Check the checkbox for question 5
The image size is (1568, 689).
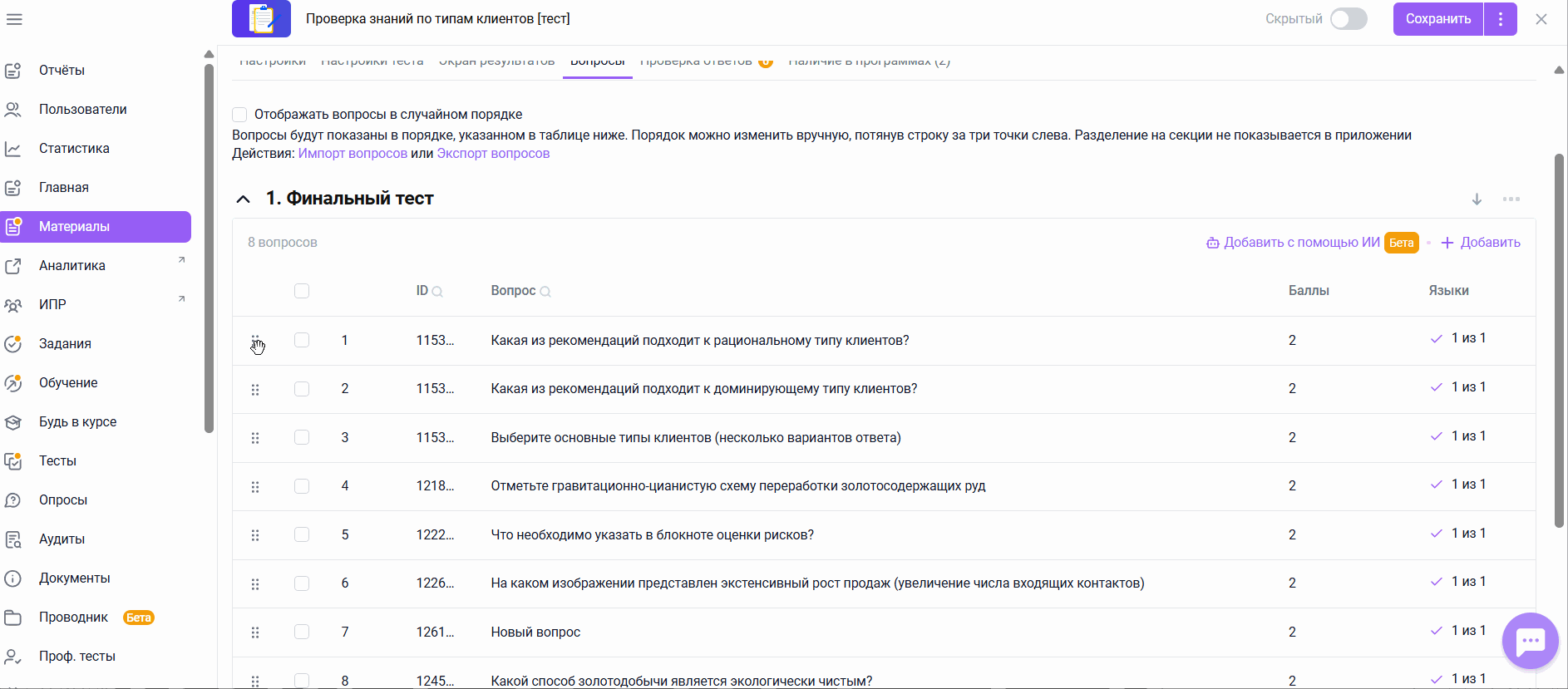pyautogui.click(x=302, y=534)
